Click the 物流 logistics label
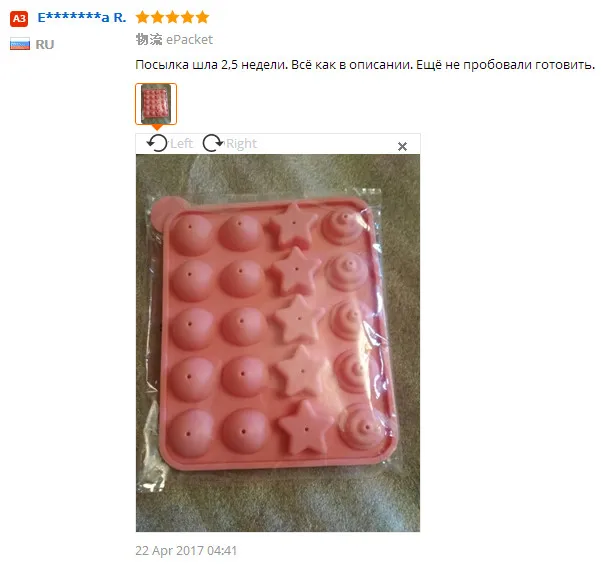Screen dimensions: 614x566 click(x=149, y=40)
